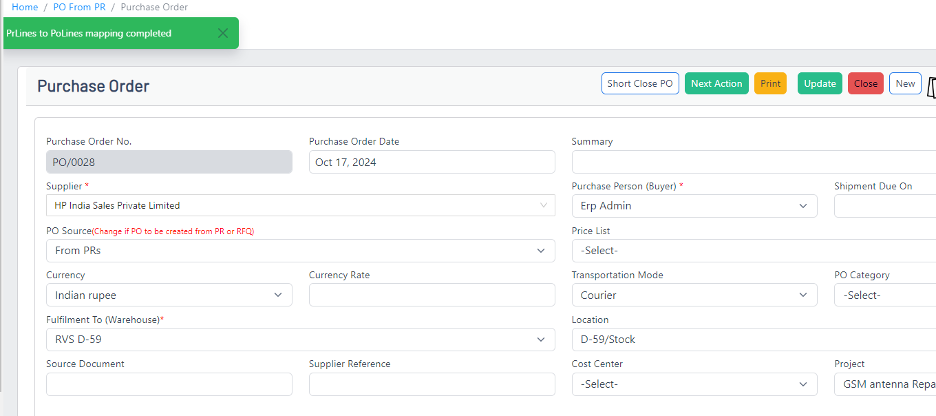Go to Home breadcrumb link
The image size is (936, 416).
coord(25,7)
